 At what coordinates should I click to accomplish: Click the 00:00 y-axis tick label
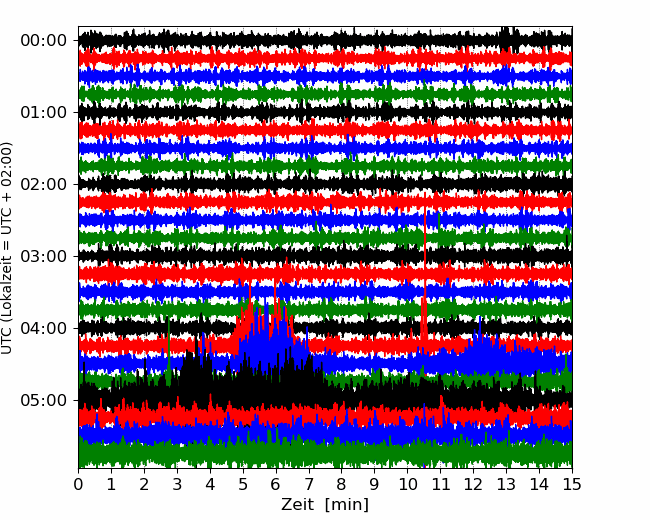44,41
